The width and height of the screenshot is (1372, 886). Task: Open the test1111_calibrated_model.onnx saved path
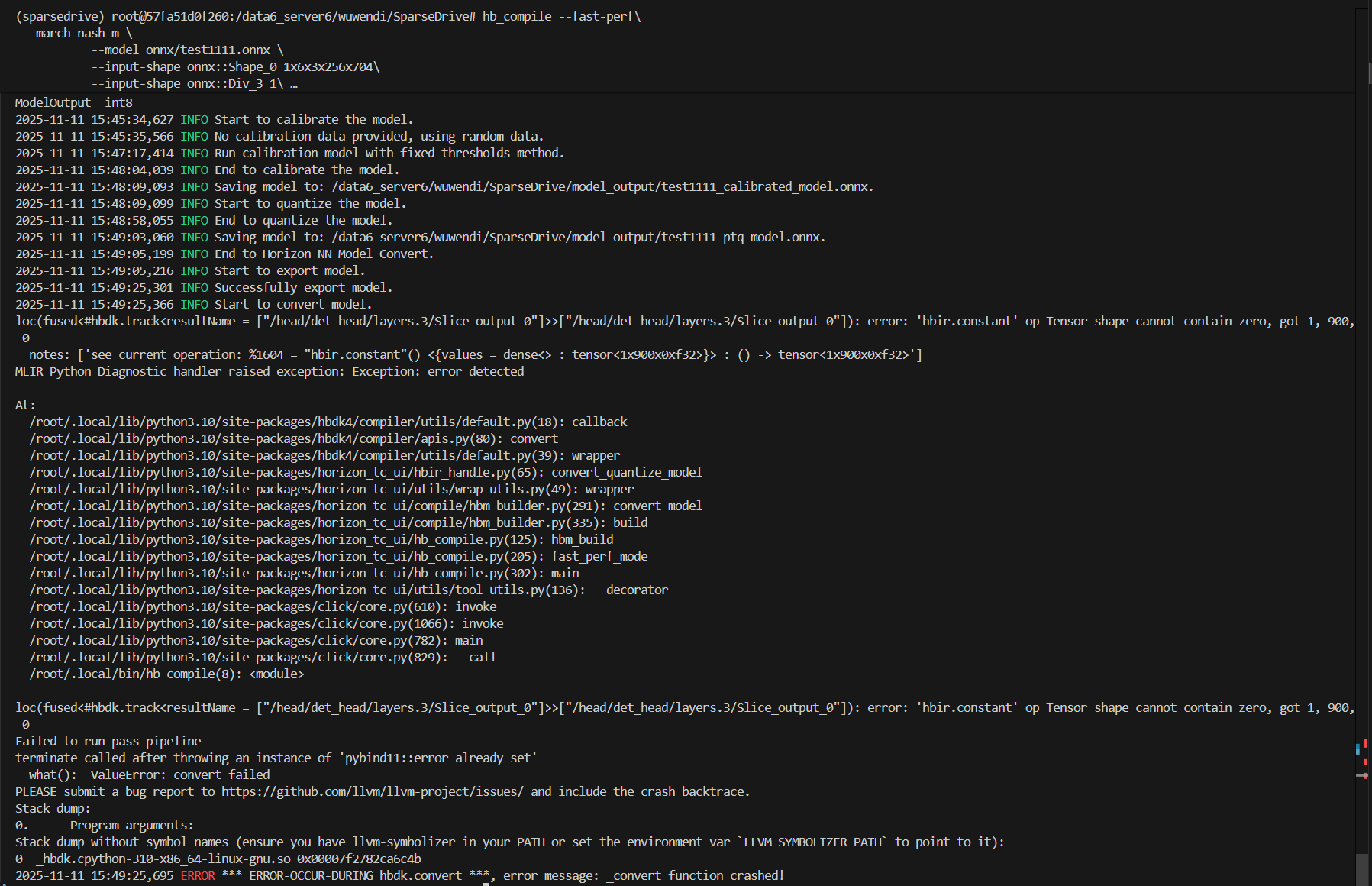click(602, 186)
